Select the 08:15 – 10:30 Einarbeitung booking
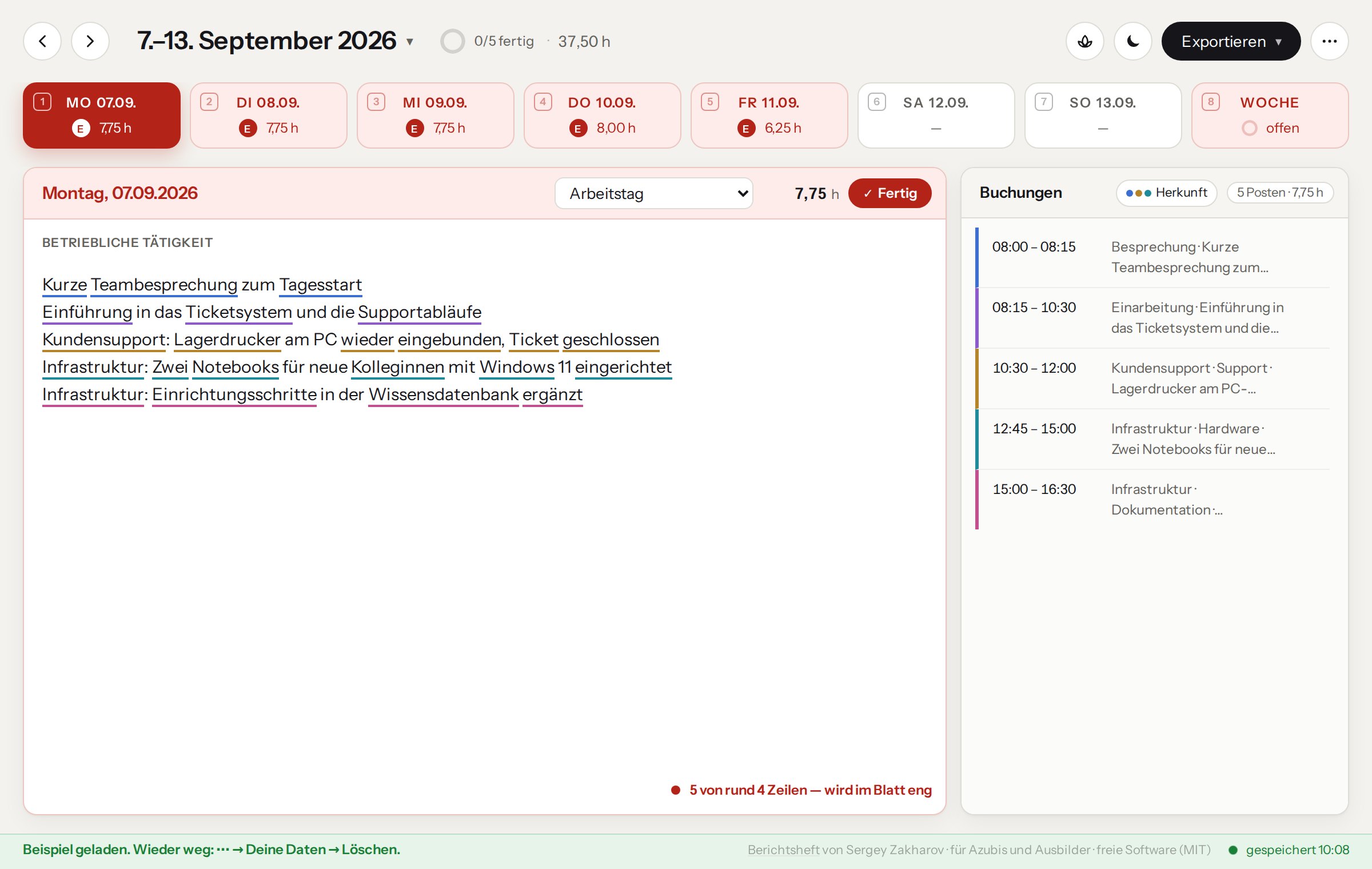 [1152, 318]
